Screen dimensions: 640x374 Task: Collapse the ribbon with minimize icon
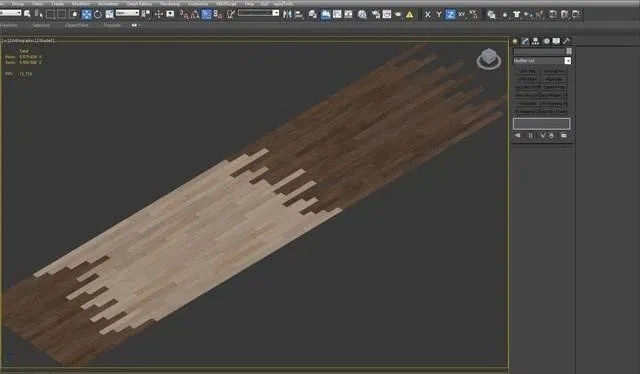[134, 25]
